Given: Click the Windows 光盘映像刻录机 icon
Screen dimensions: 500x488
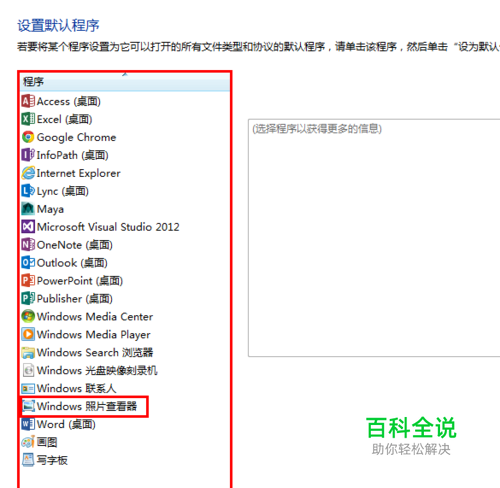Looking at the screenshot, I should (28, 370).
